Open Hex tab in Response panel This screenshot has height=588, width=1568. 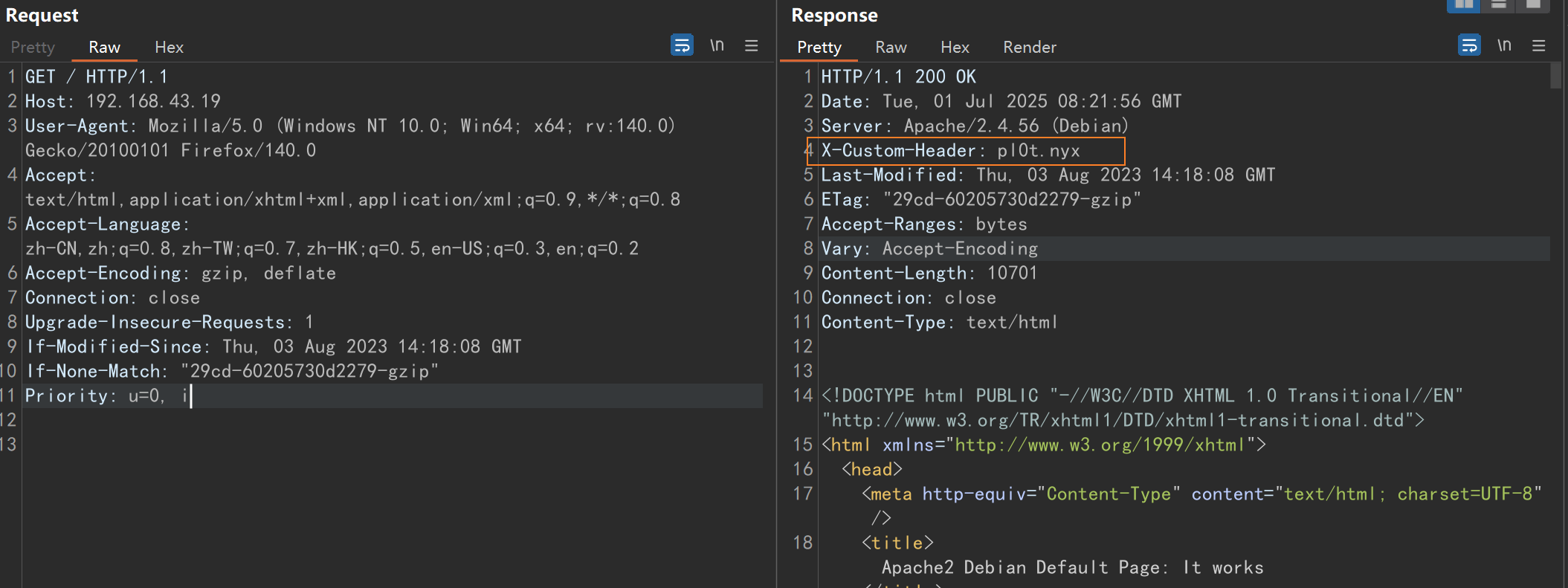tap(955, 48)
